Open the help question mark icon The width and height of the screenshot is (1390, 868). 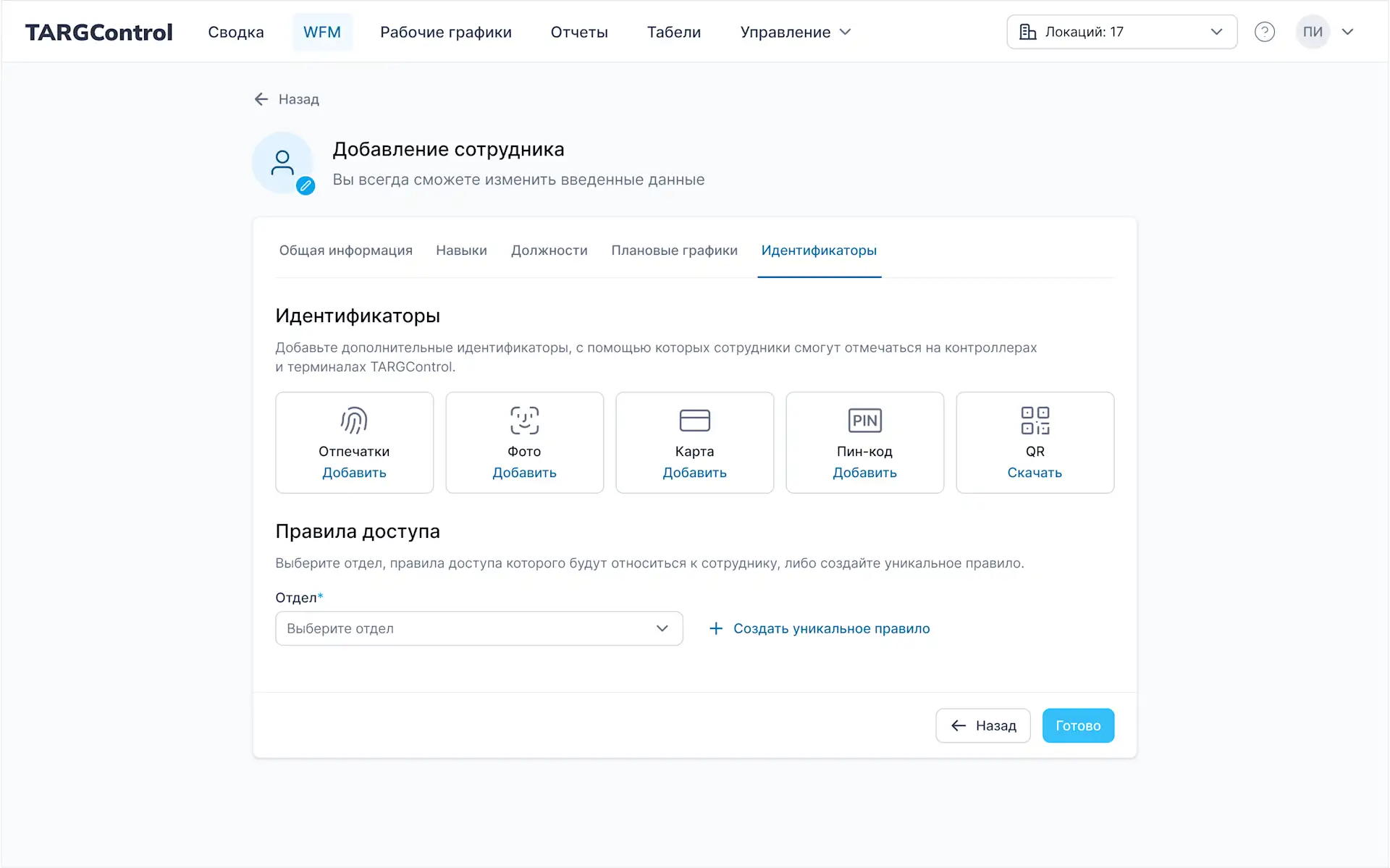pos(1265,31)
